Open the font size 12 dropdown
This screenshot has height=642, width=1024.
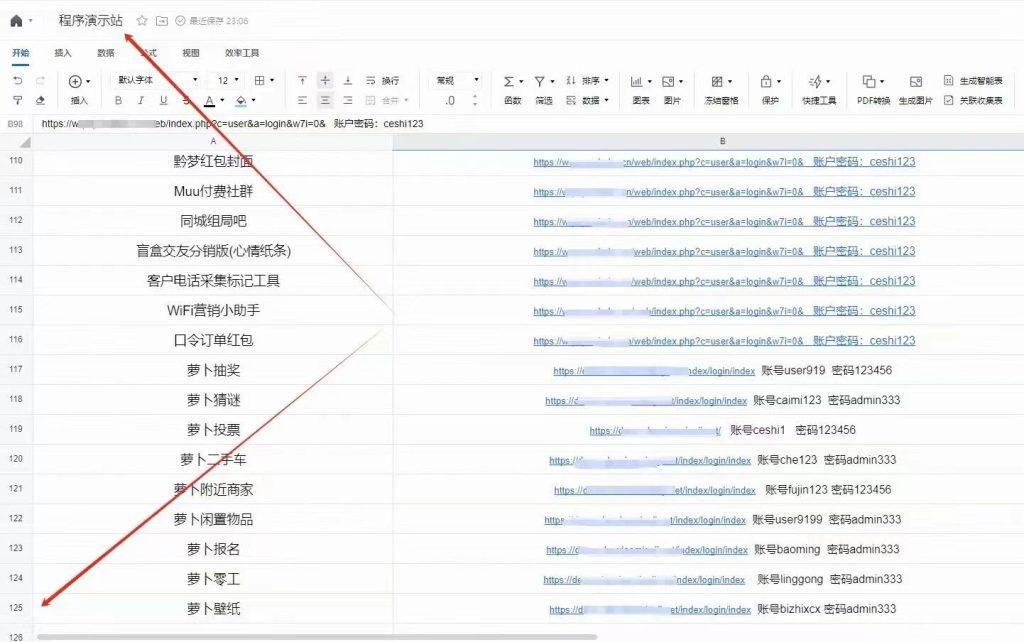[227, 80]
